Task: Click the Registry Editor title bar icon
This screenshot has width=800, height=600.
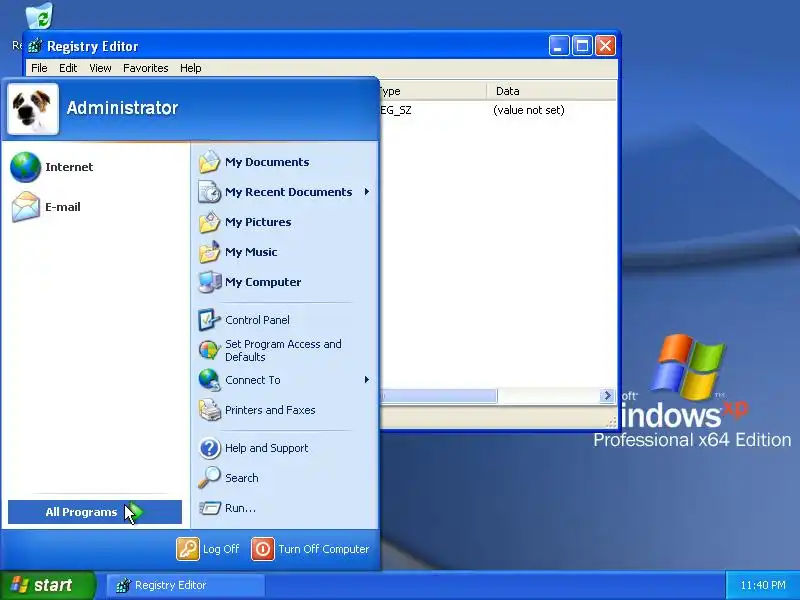Action: pos(35,46)
